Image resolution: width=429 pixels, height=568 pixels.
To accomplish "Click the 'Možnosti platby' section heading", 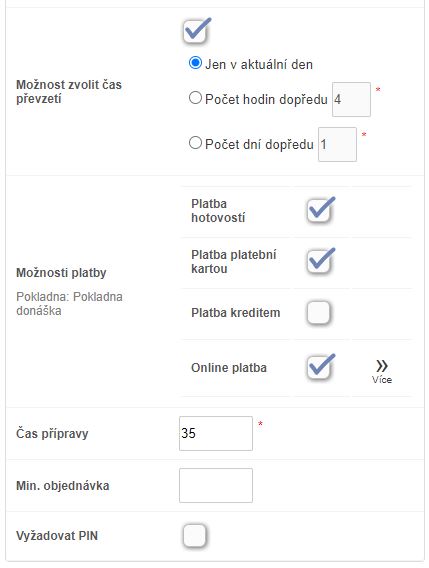I will click(x=61, y=273).
